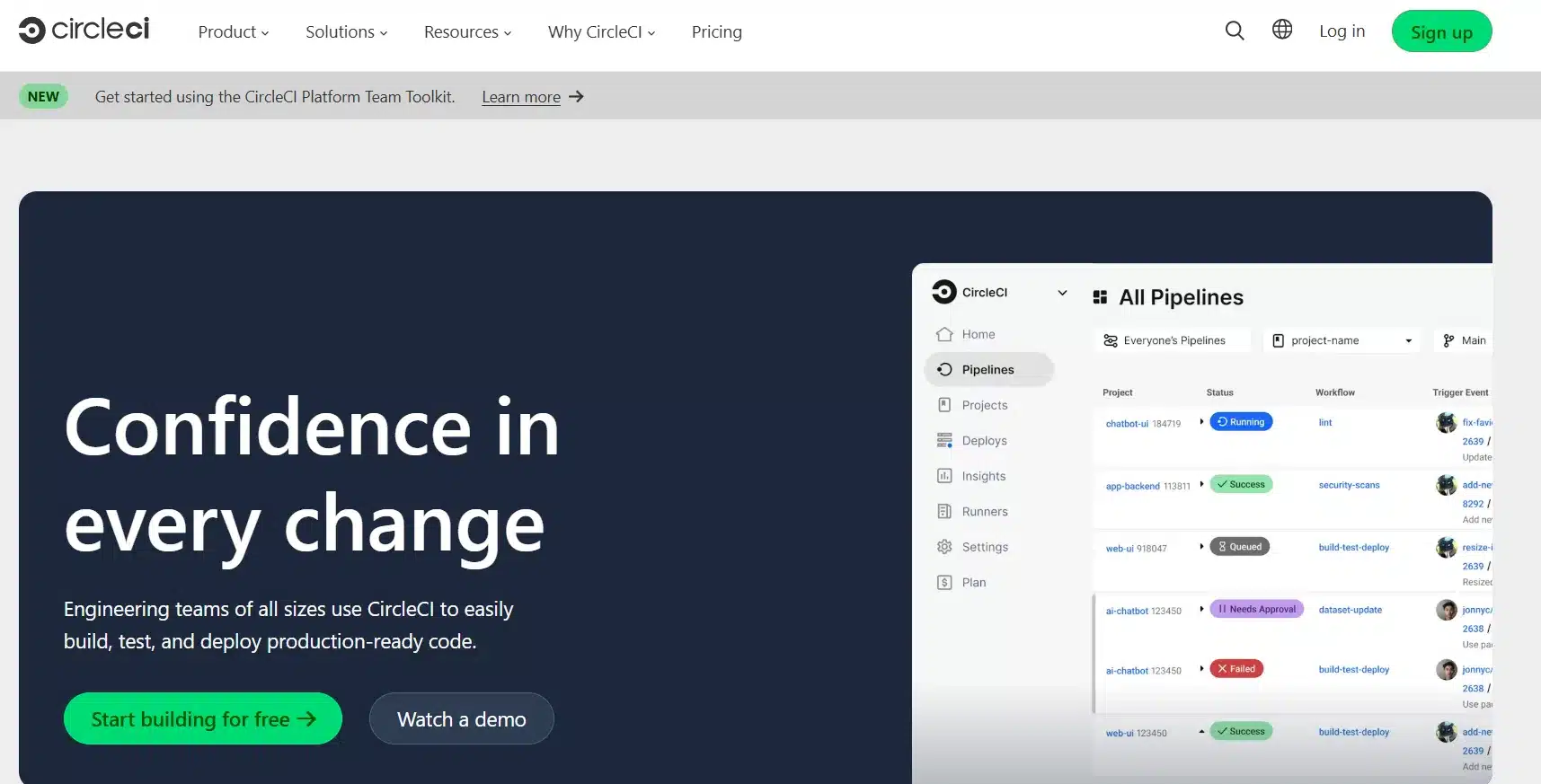Click the CircleCI logo in dashboard sidebar
Screen dimensions: 1541x784
click(x=943, y=292)
